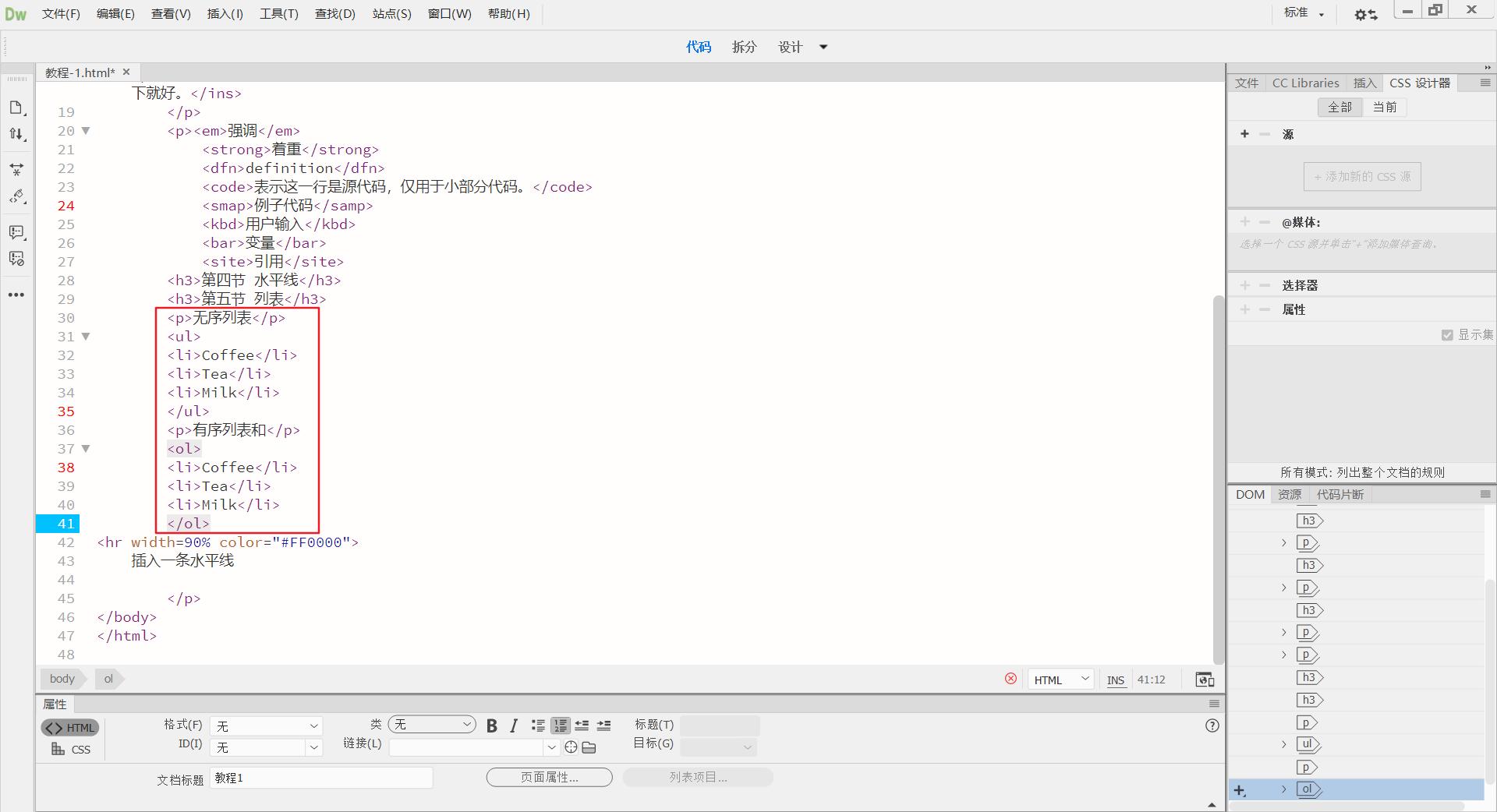Collapse code fold arrow on line 37

pos(86,449)
